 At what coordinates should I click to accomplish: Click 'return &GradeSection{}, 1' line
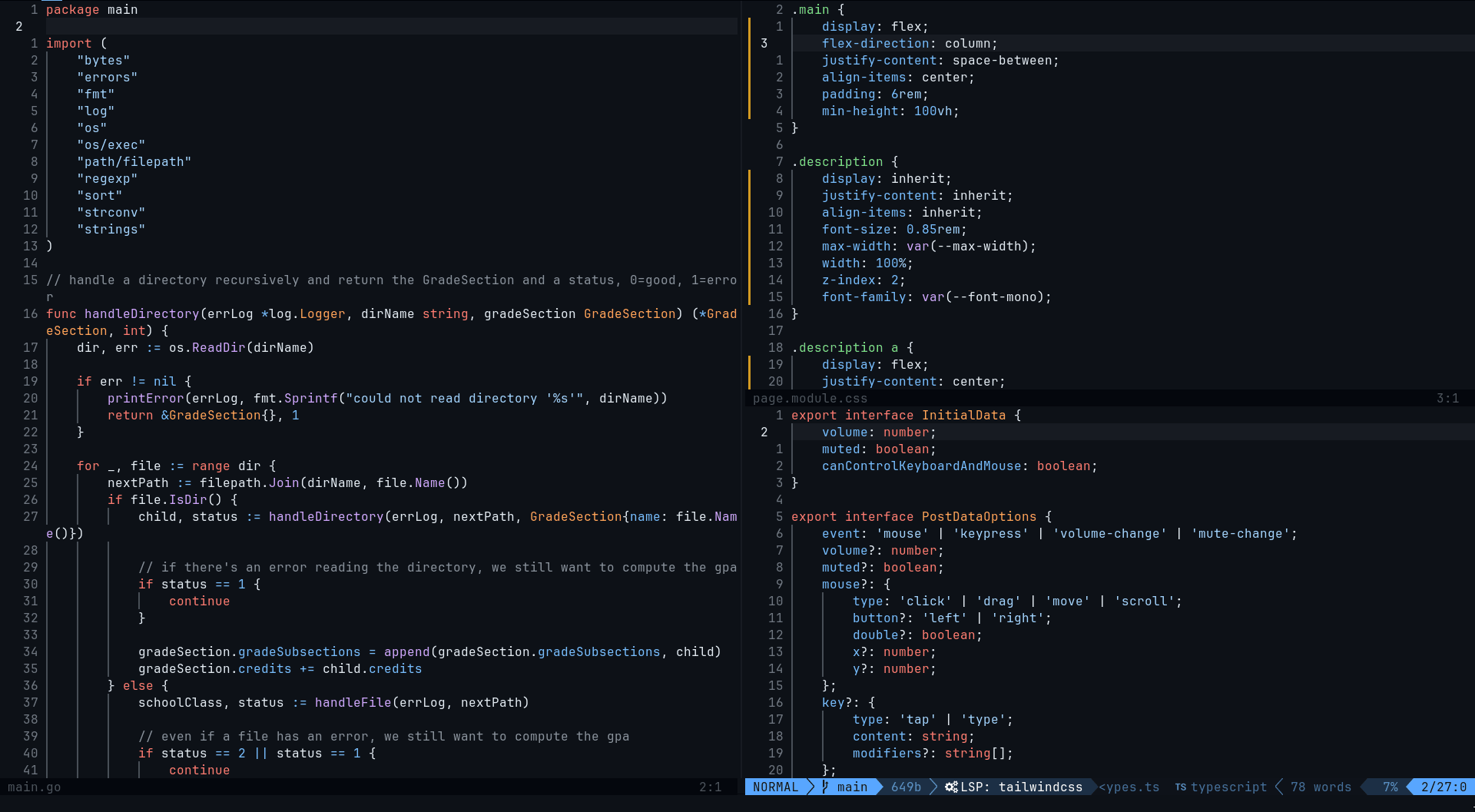point(203,415)
